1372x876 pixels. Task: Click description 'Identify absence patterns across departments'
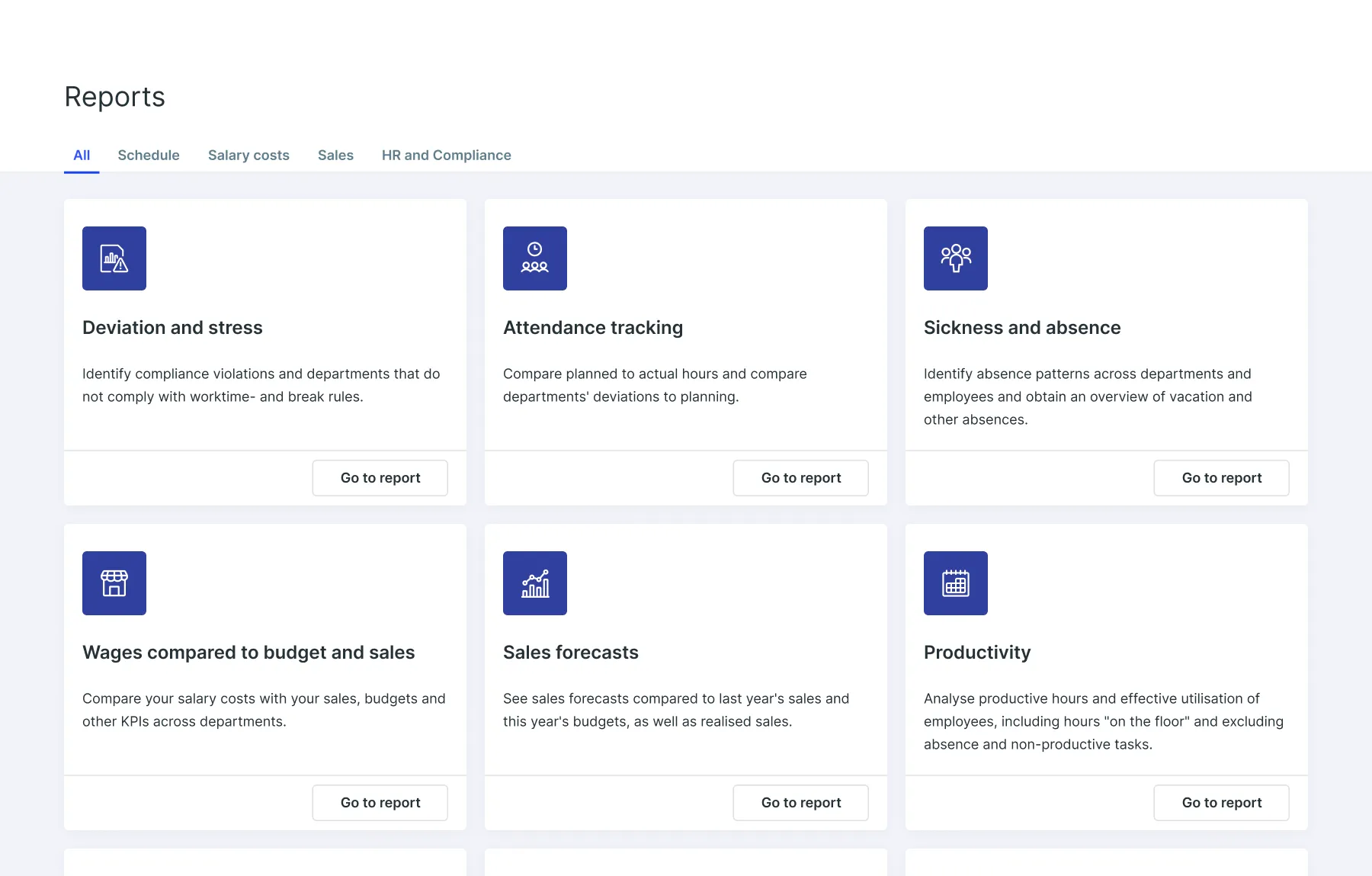1088,396
